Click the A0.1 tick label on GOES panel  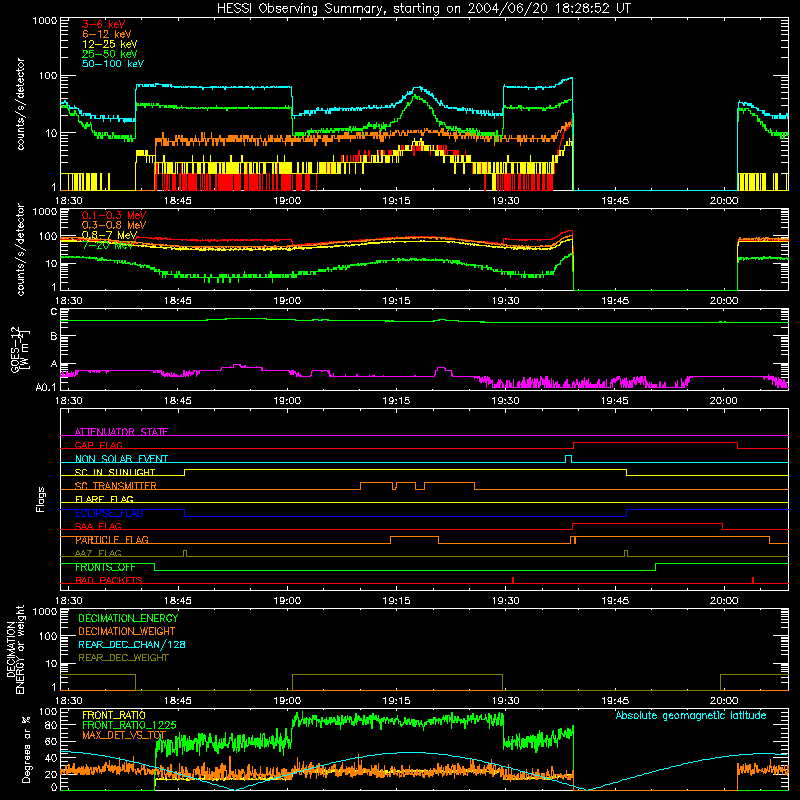45,387
